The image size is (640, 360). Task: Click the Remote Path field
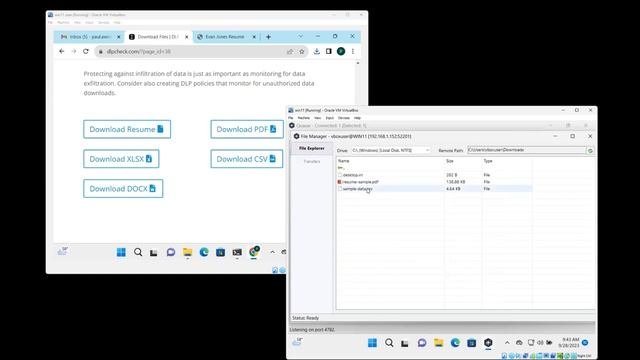[527, 150]
